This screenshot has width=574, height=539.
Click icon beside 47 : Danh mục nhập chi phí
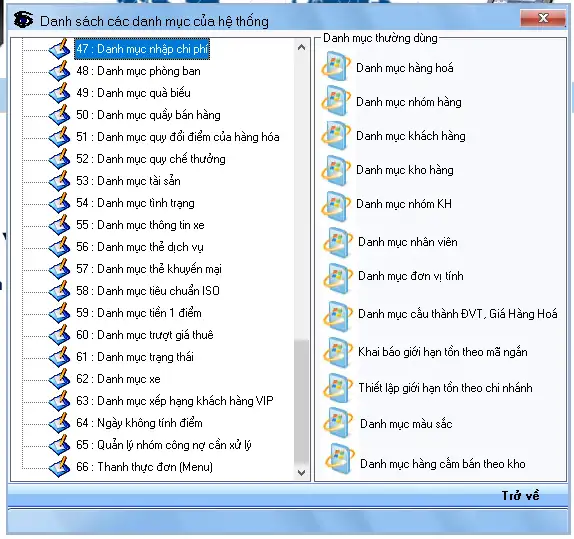click(60, 49)
